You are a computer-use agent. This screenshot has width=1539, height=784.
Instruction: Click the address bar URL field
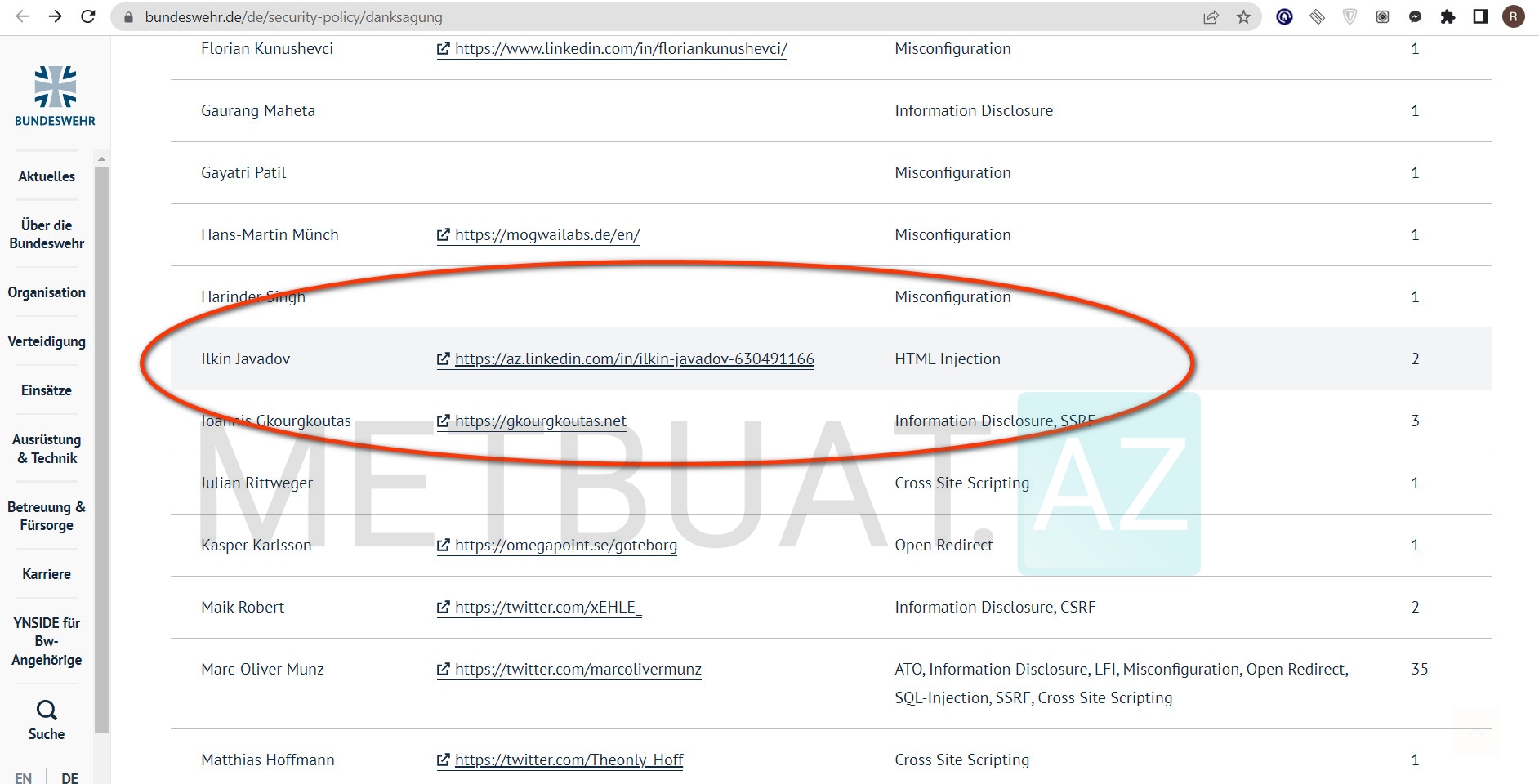(x=654, y=16)
